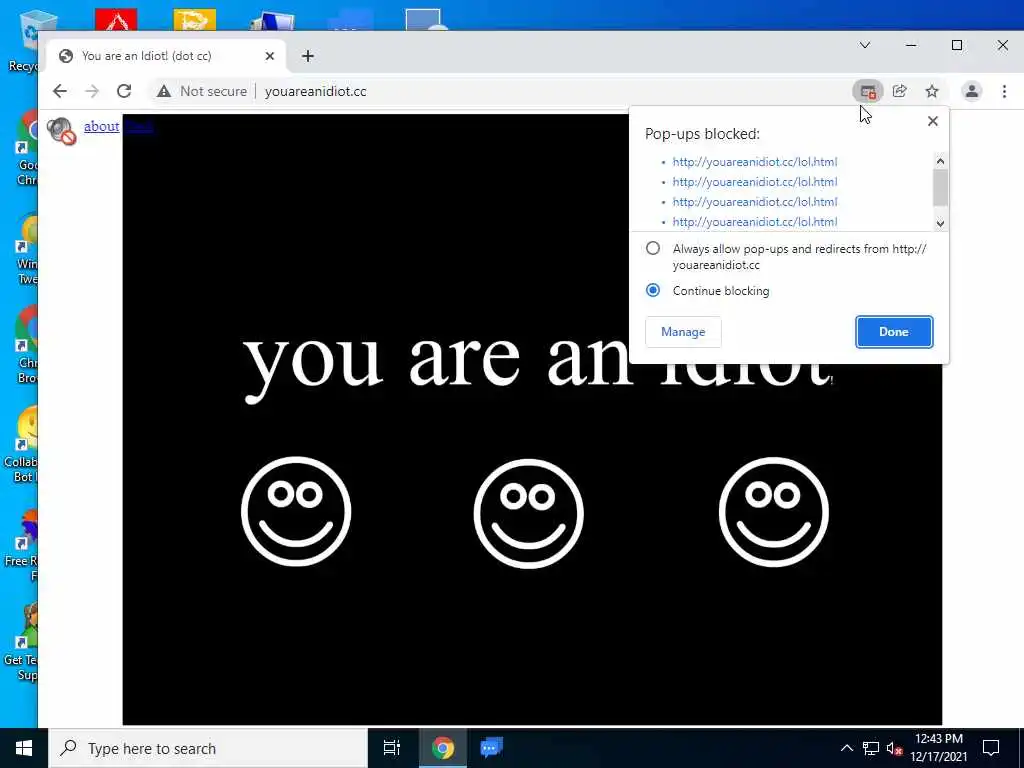The image size is (1024, 768).
Task: Click the pop-up blocked icon in address bar
Action: coord(868,91)
